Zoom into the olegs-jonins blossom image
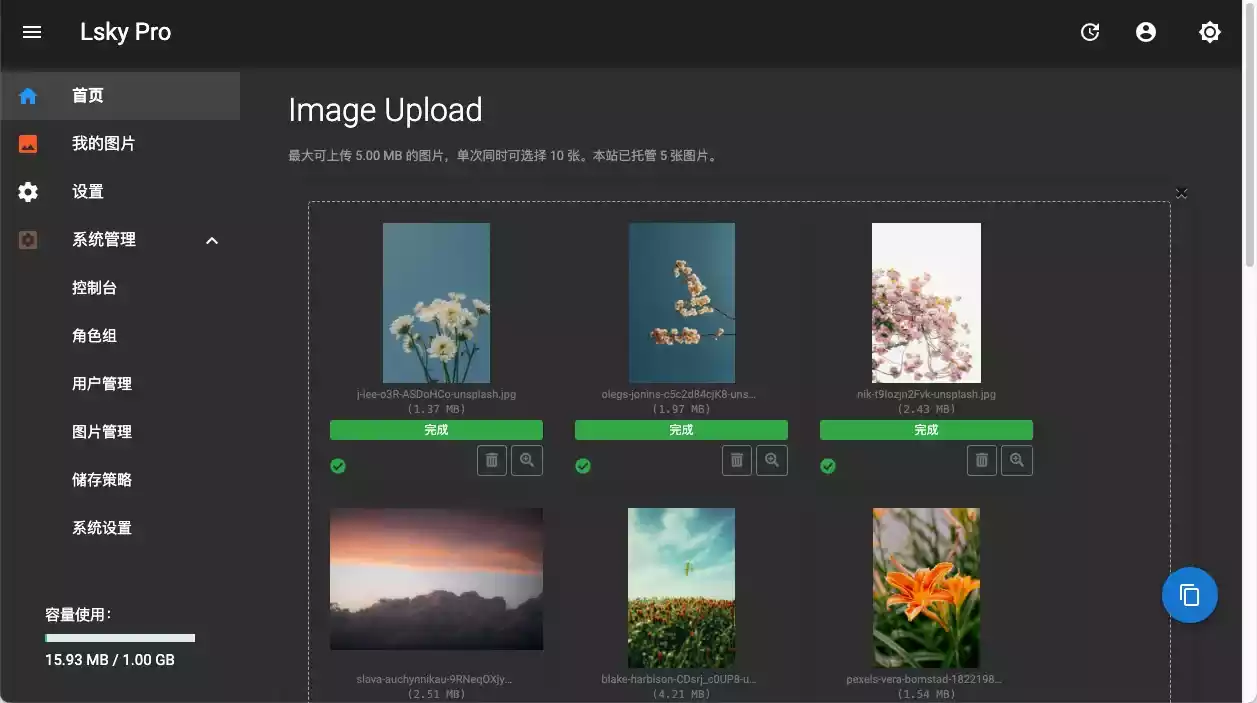Image resolution: width=1257 pixels, height=703 pixels. click(x=771, y=460)
